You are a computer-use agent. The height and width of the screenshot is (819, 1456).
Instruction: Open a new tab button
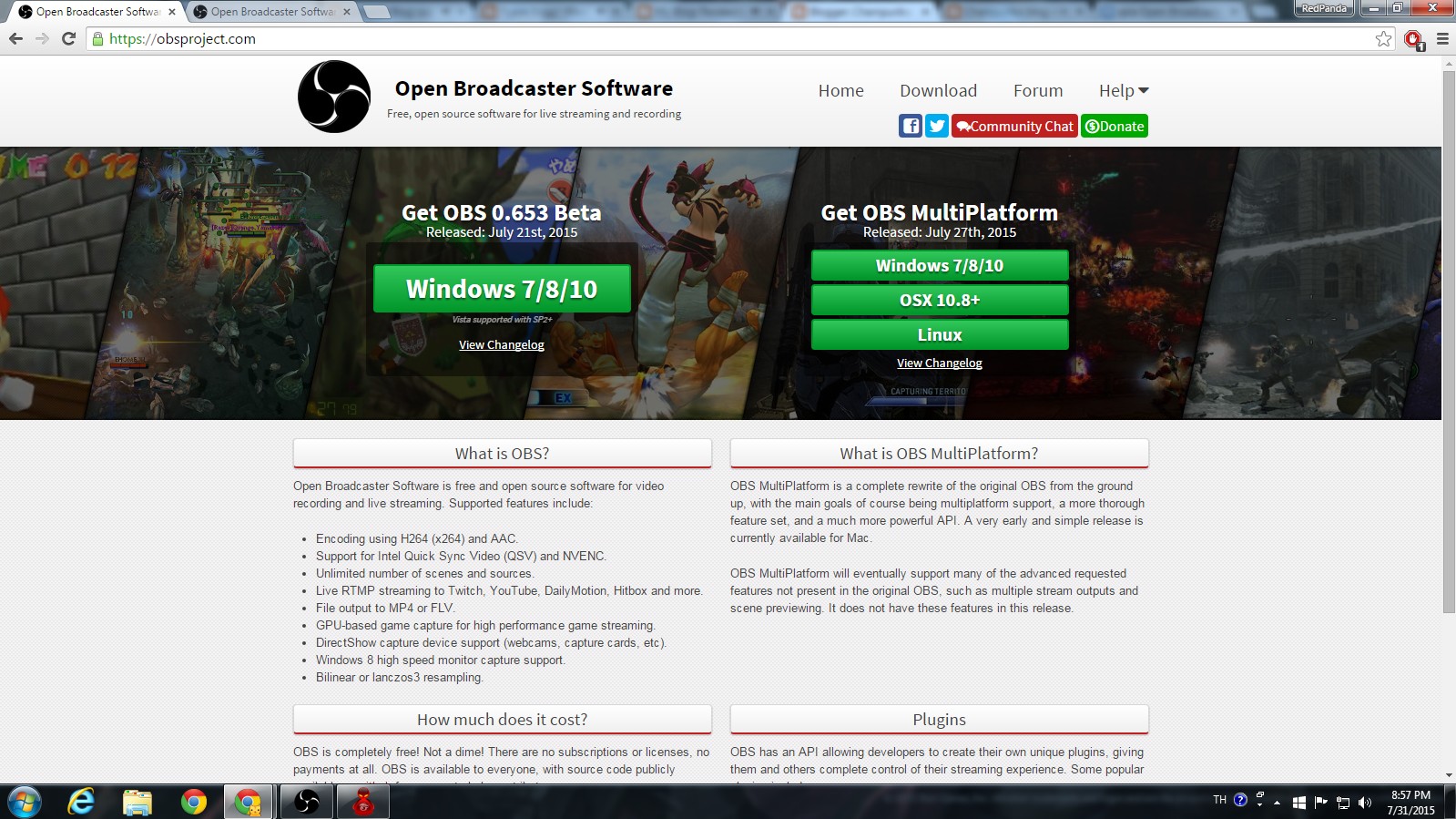376,12
